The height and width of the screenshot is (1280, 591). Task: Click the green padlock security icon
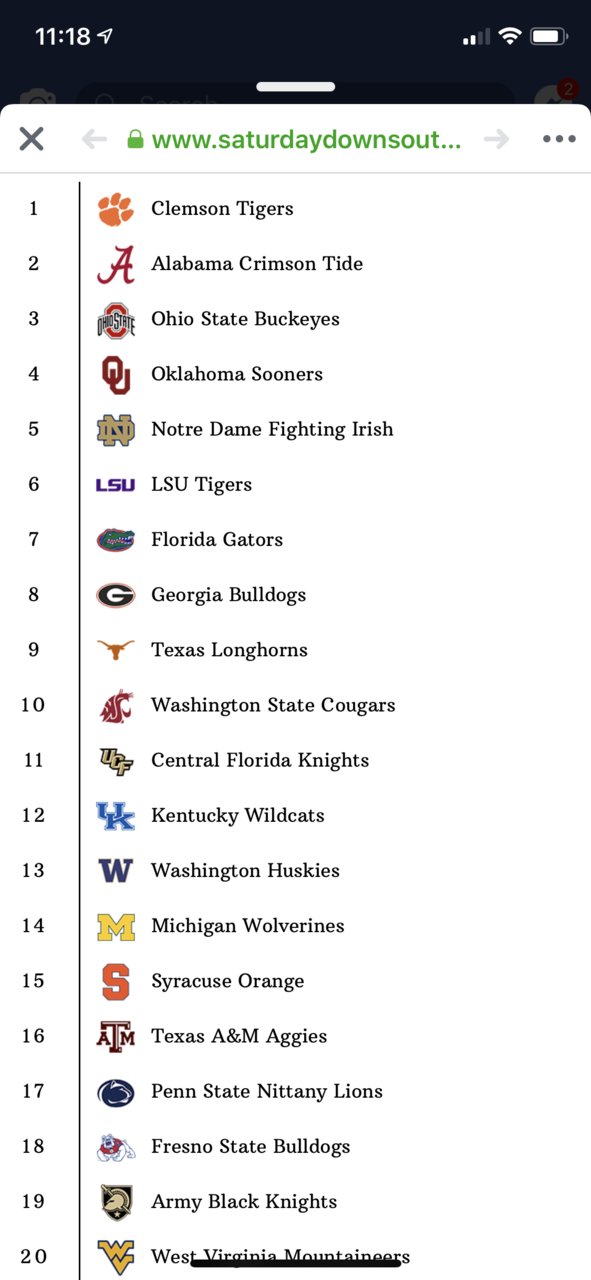click(x=136, y=139)
